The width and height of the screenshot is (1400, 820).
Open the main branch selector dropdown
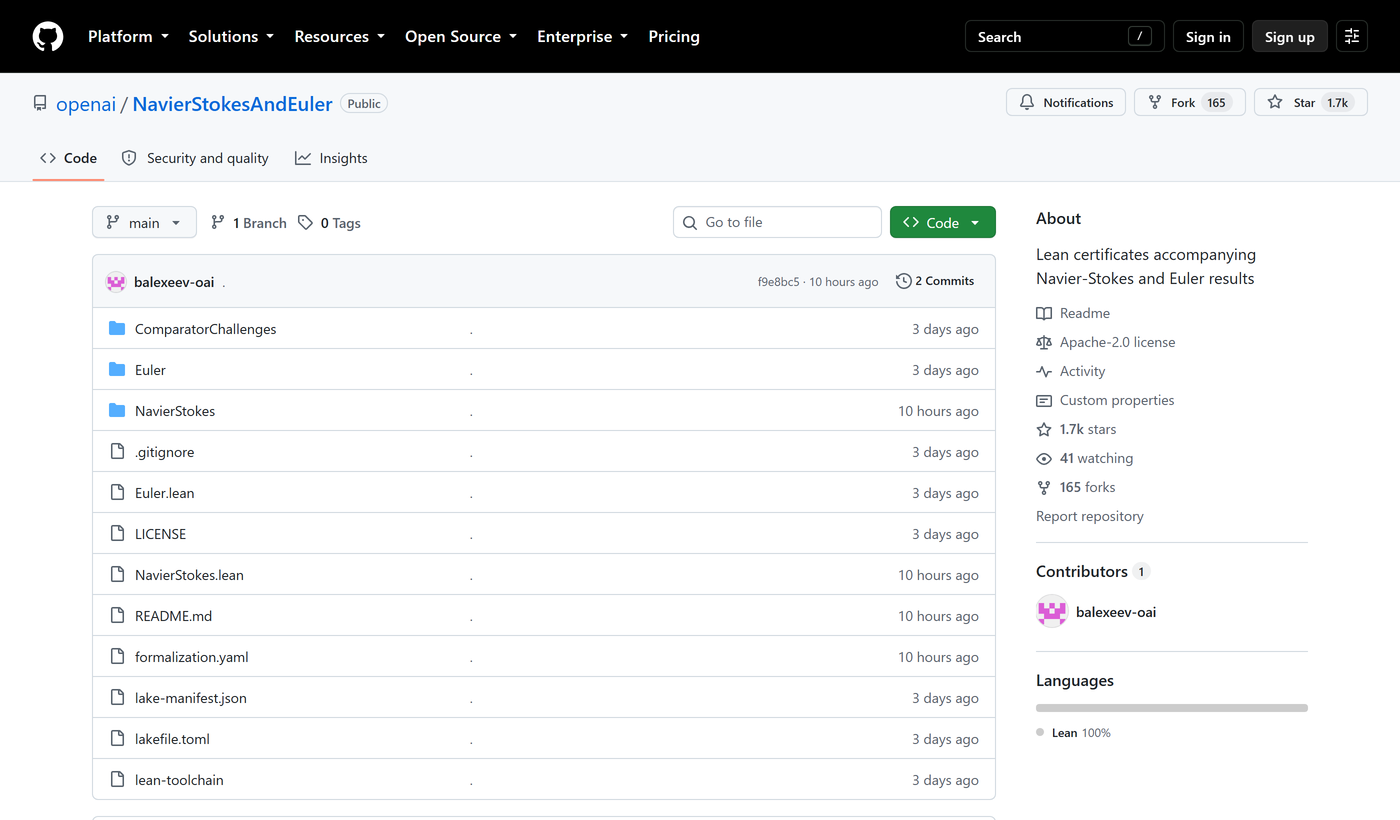[144, 223]
